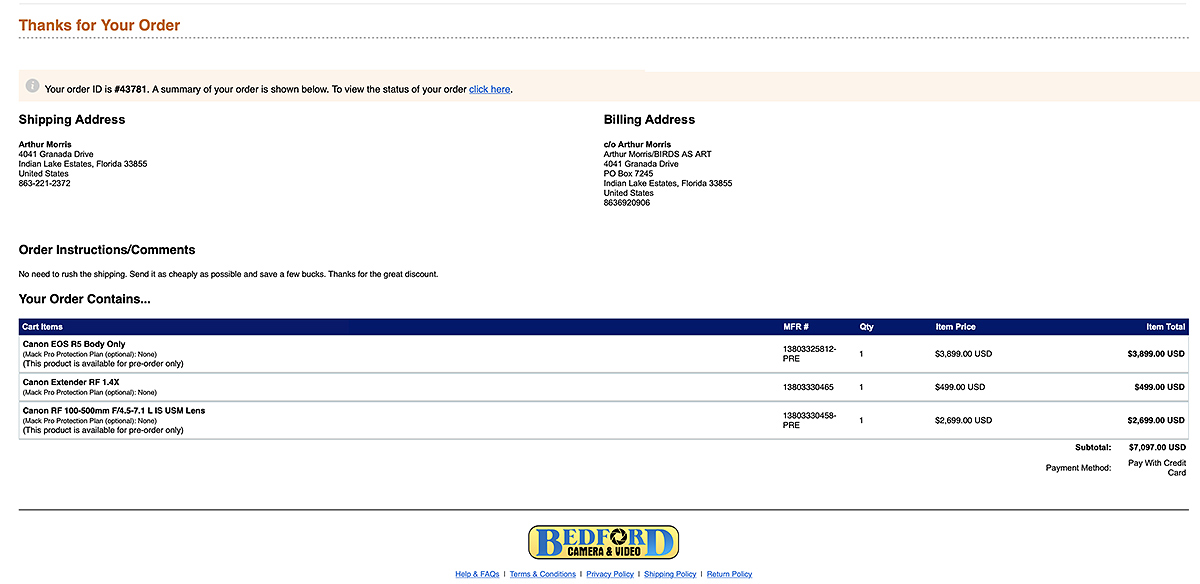Follow the "click here" order status link
The width and height of the screenshot is (1200, 584).
490,89
